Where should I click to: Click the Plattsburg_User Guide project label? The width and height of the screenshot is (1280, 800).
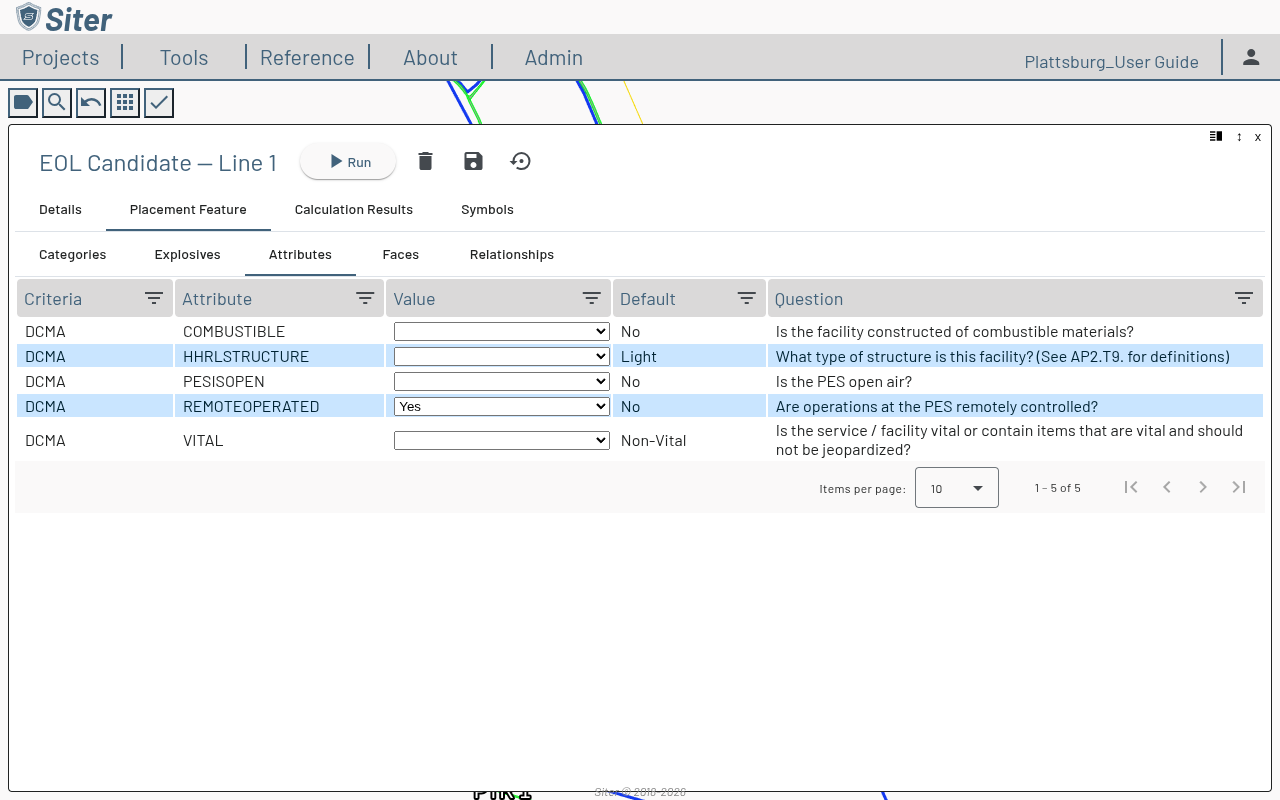tap(1111, 62)
